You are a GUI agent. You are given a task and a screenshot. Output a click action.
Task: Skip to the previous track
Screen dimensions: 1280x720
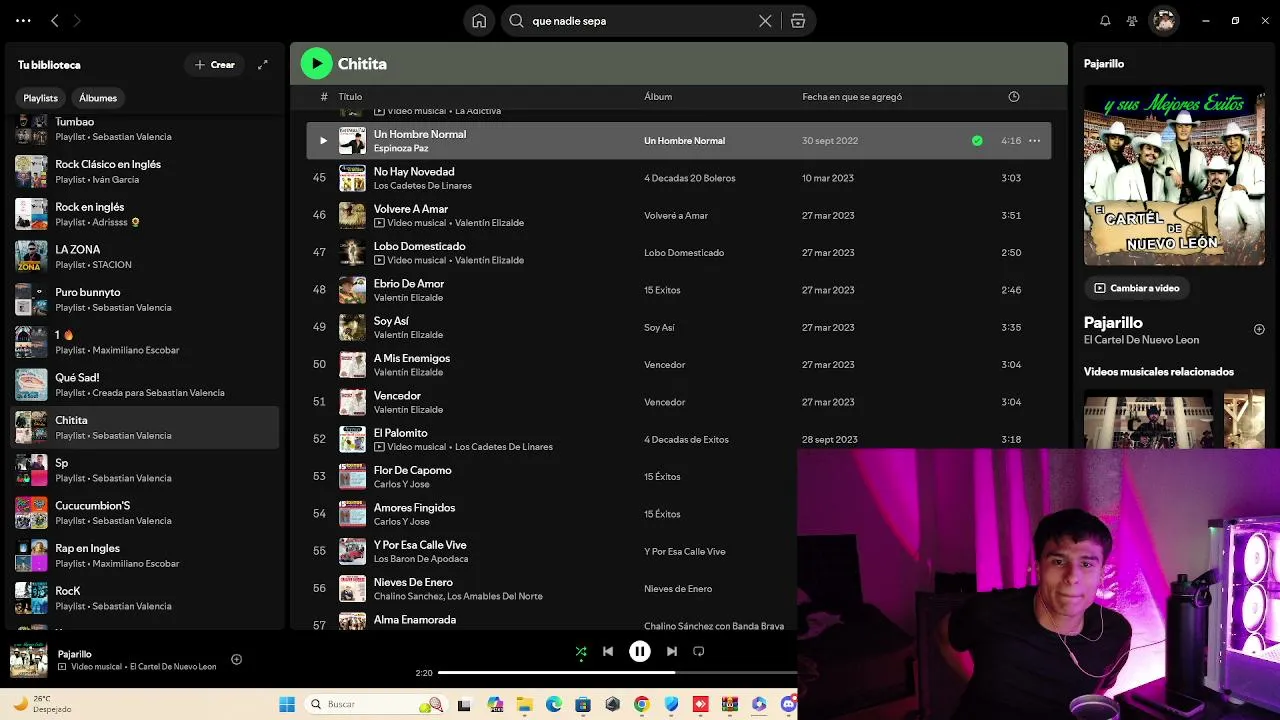pos(608,652)
